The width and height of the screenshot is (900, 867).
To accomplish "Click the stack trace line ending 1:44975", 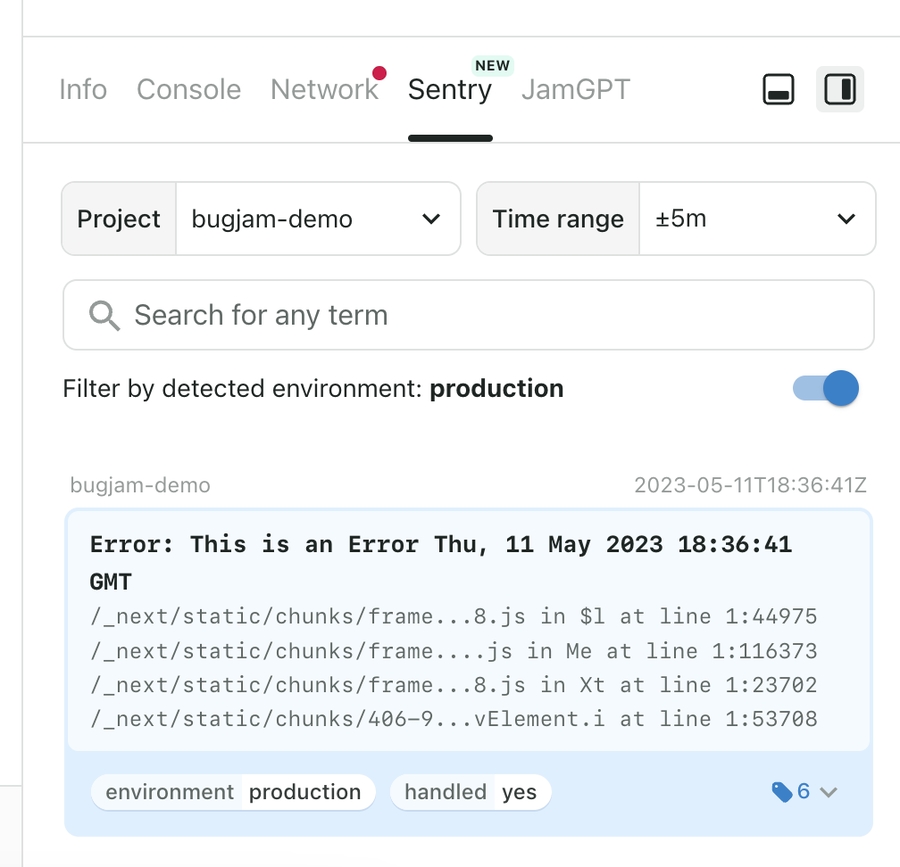I will 453,617.
